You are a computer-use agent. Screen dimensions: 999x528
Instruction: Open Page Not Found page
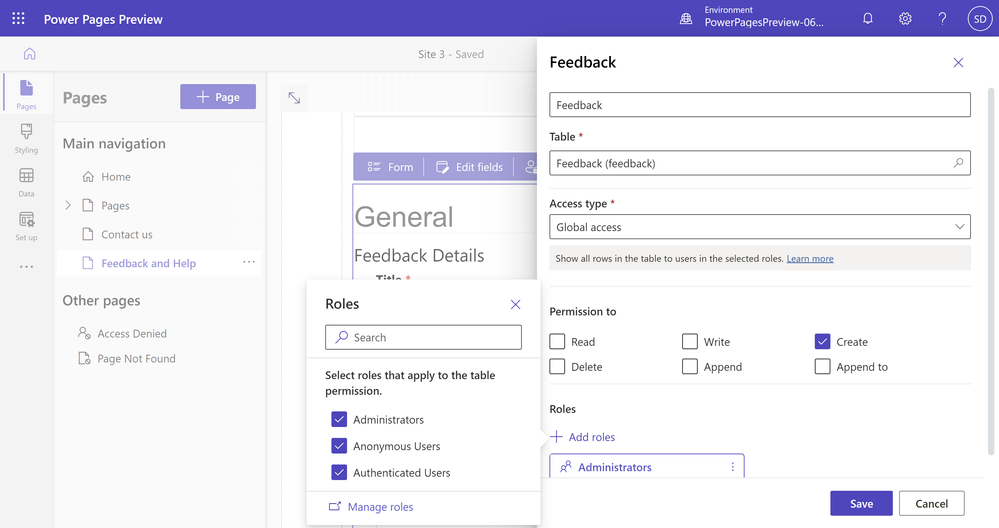(136, 359)
